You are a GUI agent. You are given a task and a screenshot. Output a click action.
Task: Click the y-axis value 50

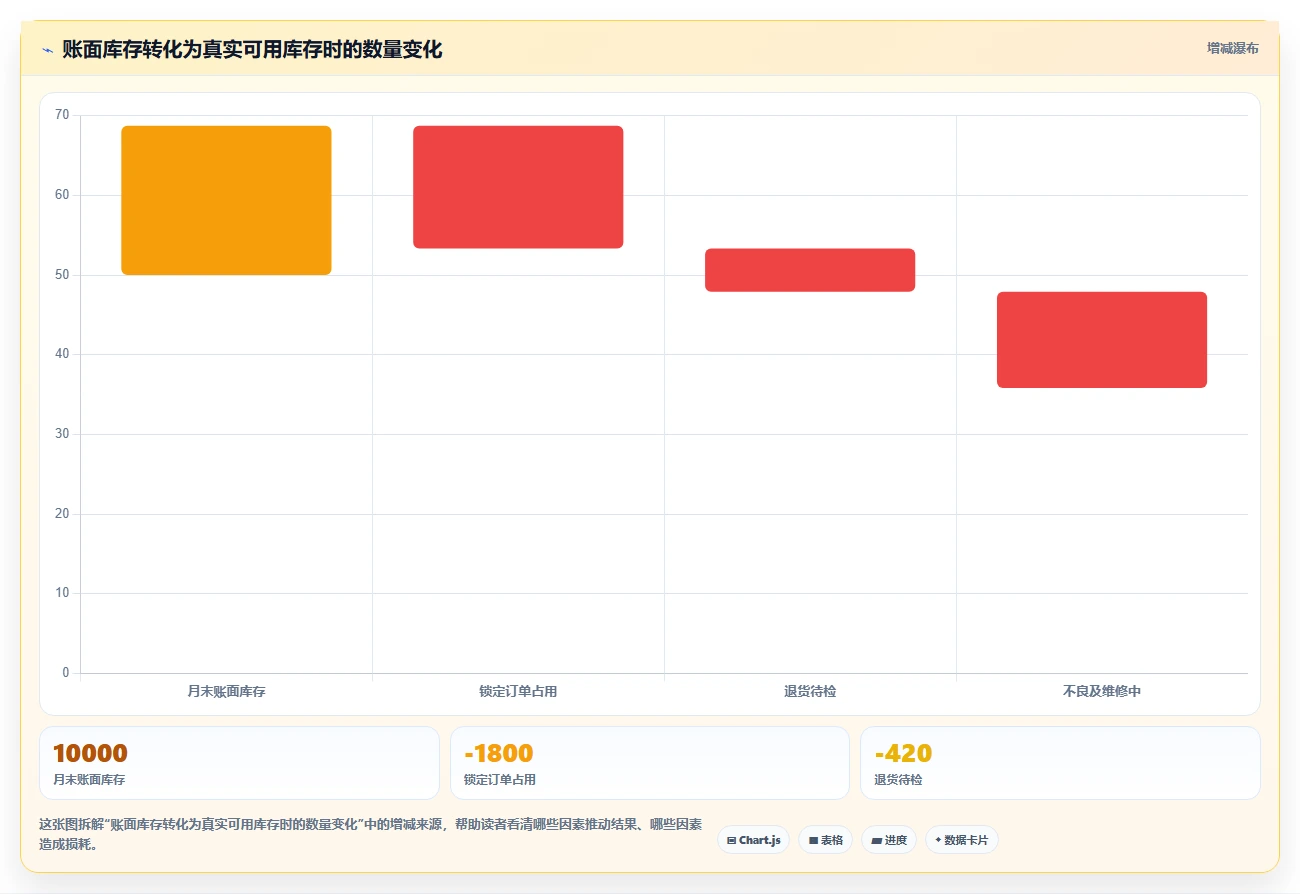coord(62,274)
